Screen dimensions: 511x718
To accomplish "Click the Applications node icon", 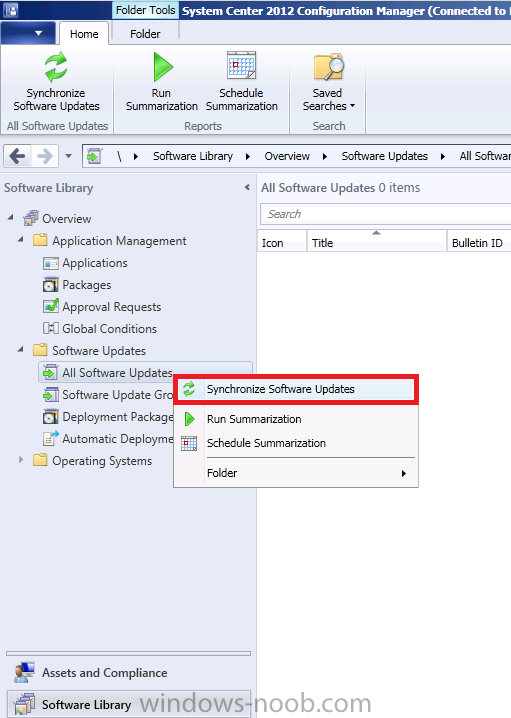I will tap(51, 263).
